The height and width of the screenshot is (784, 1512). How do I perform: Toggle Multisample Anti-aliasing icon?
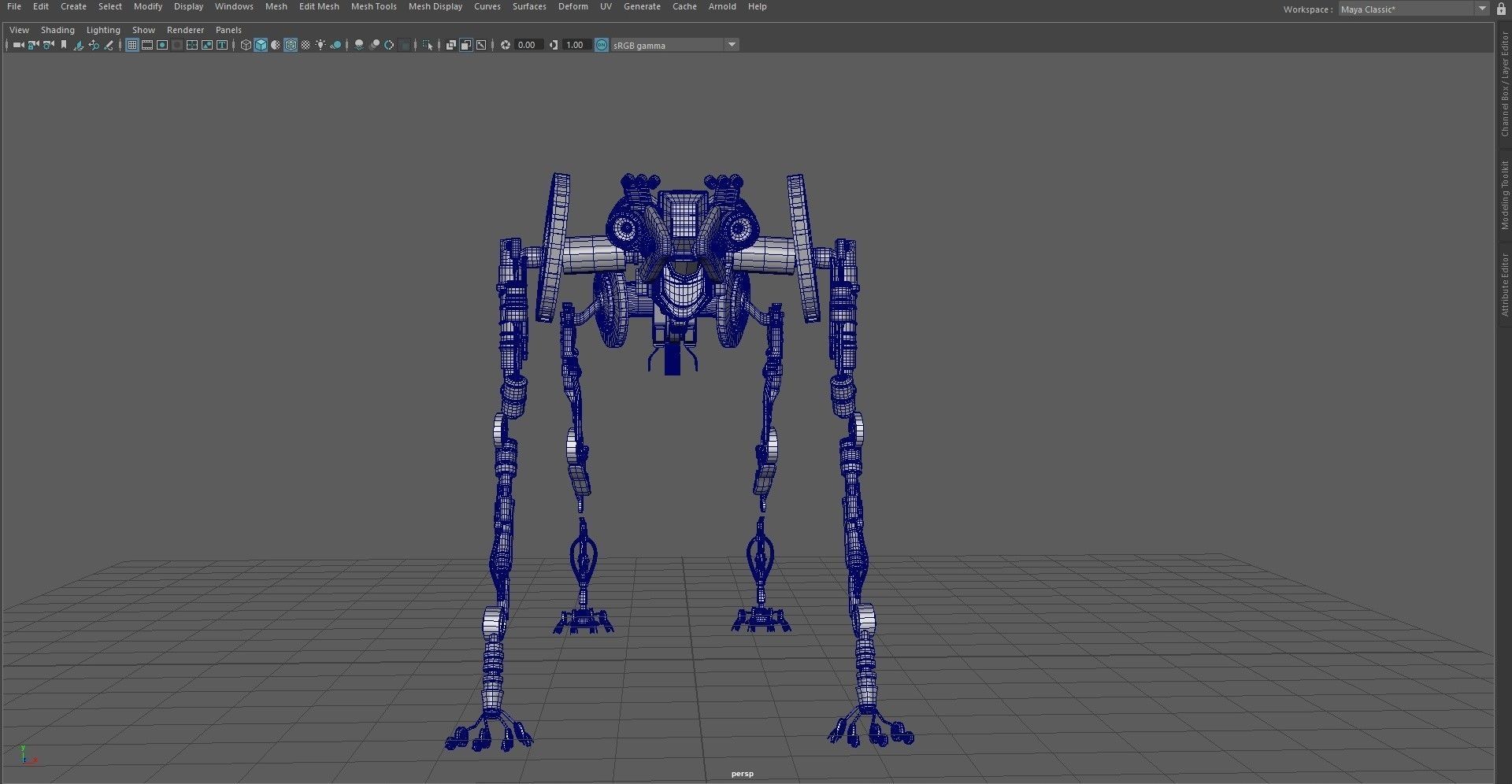tap(389, 45)
